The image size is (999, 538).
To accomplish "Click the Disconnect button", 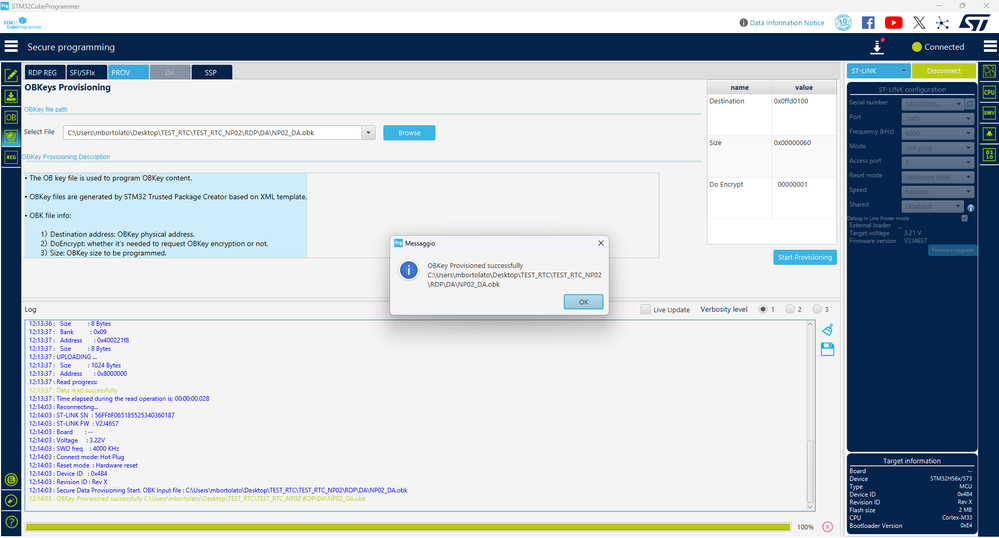I will click(944, 71).
